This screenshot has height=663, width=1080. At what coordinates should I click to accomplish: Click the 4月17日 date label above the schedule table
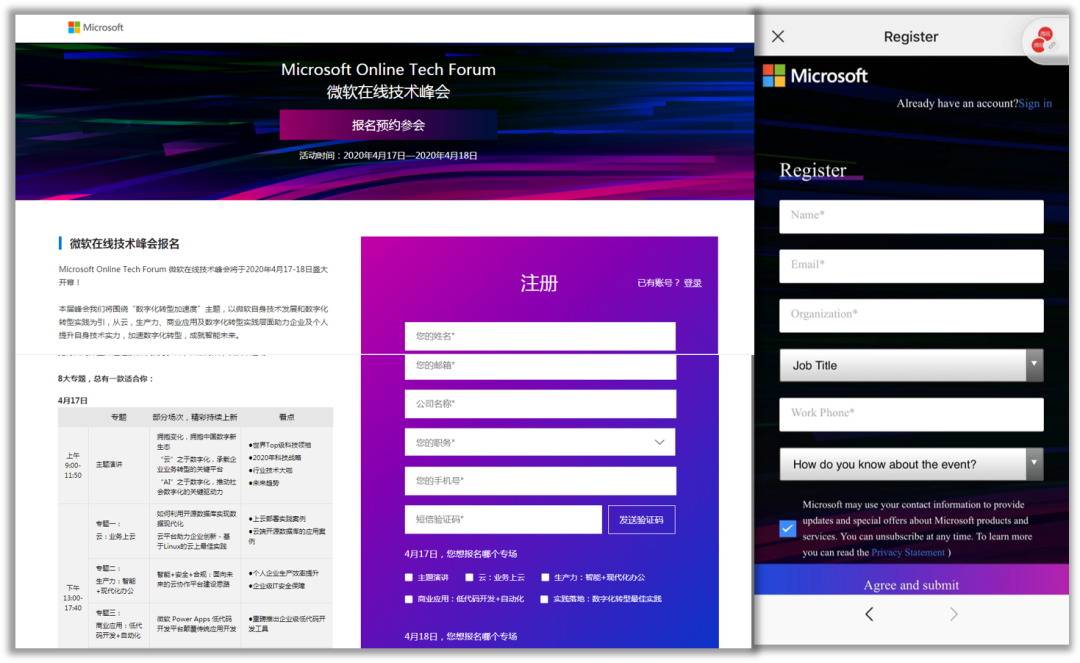[x=72, y=400]
